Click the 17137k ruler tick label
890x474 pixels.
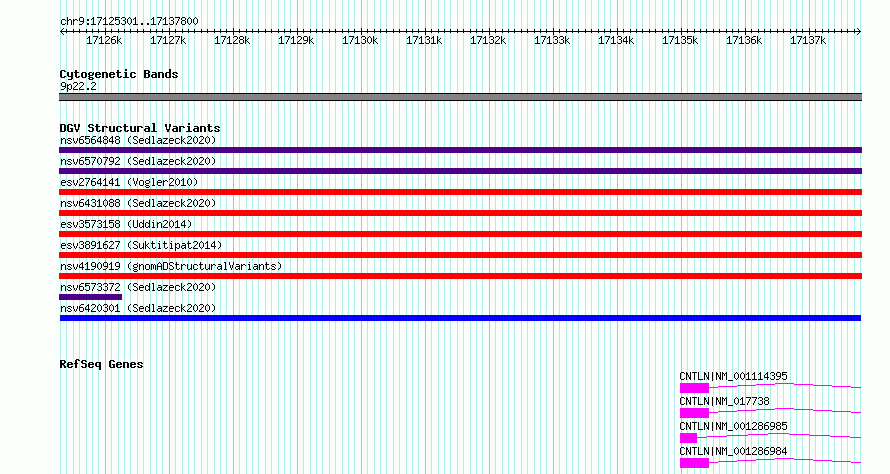[x=808, y=40]
